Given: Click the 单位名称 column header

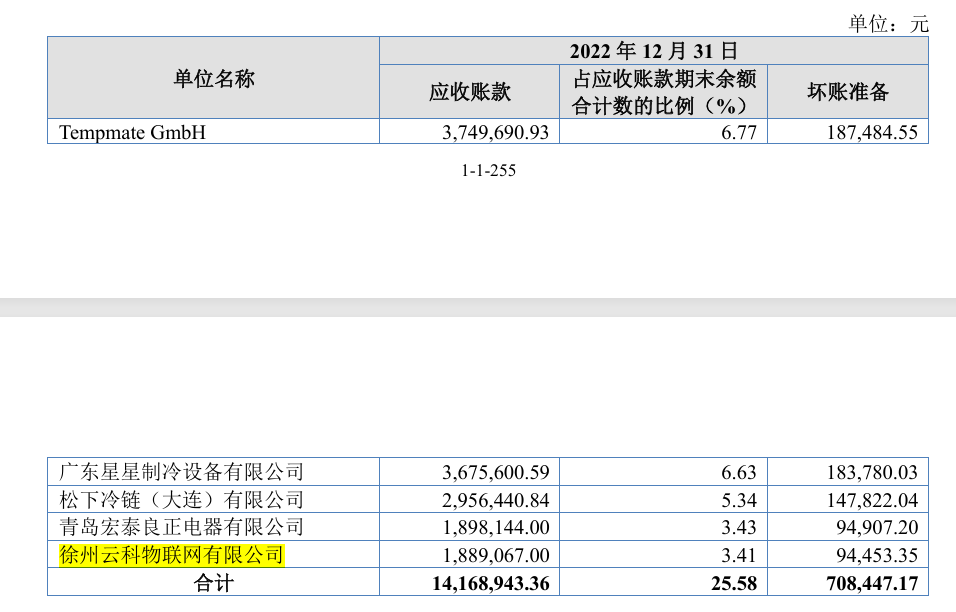Looking at the screenshot, I should [213, 78].
